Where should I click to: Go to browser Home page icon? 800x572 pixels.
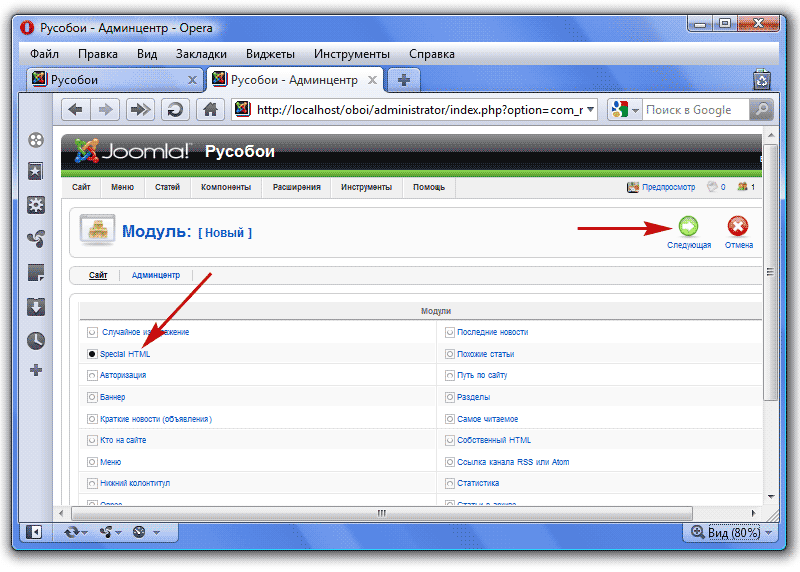(x=209, y=110)
